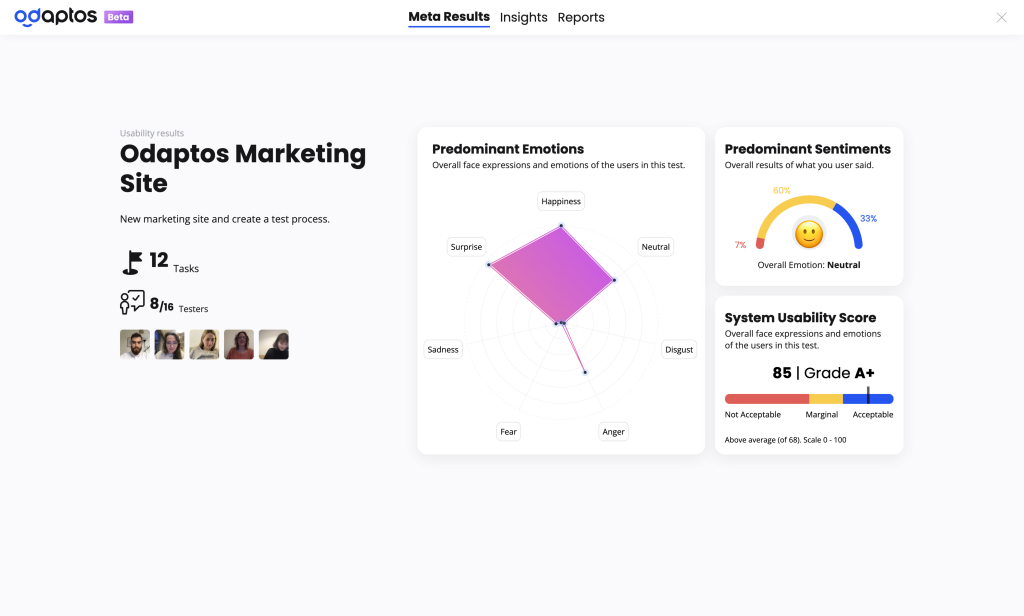
Task: Switch to the Insights tab
Action: point(523,17)
